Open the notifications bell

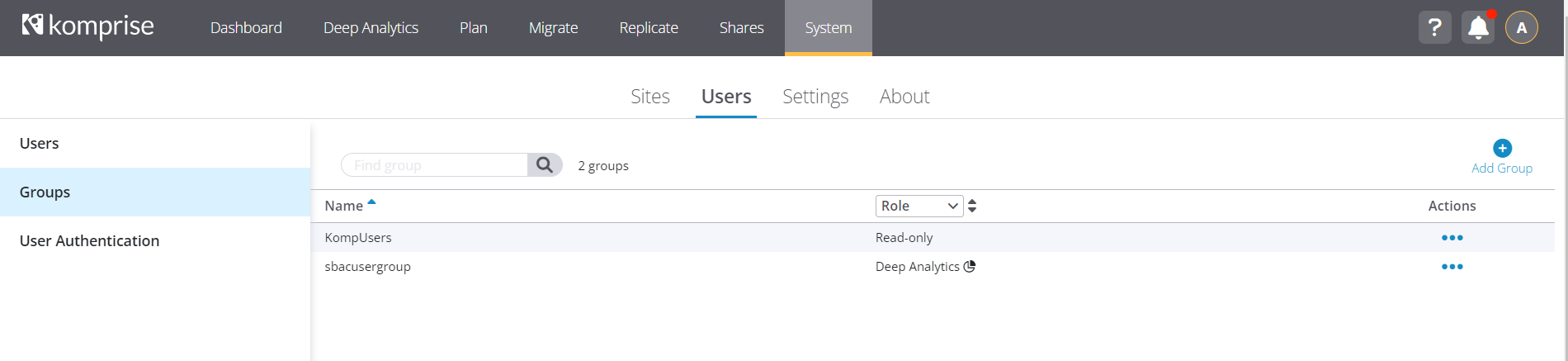[1478, 27]
